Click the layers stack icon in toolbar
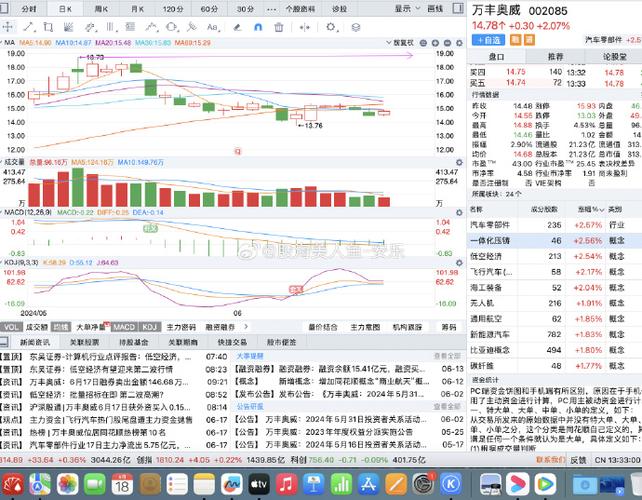 (x=356, y=27)
